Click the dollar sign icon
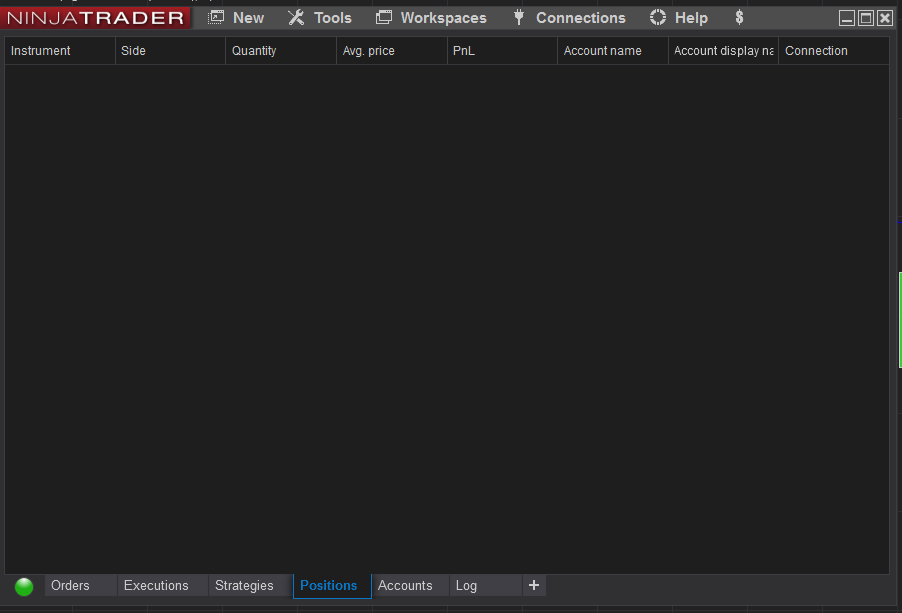 [x=739, y=18]
